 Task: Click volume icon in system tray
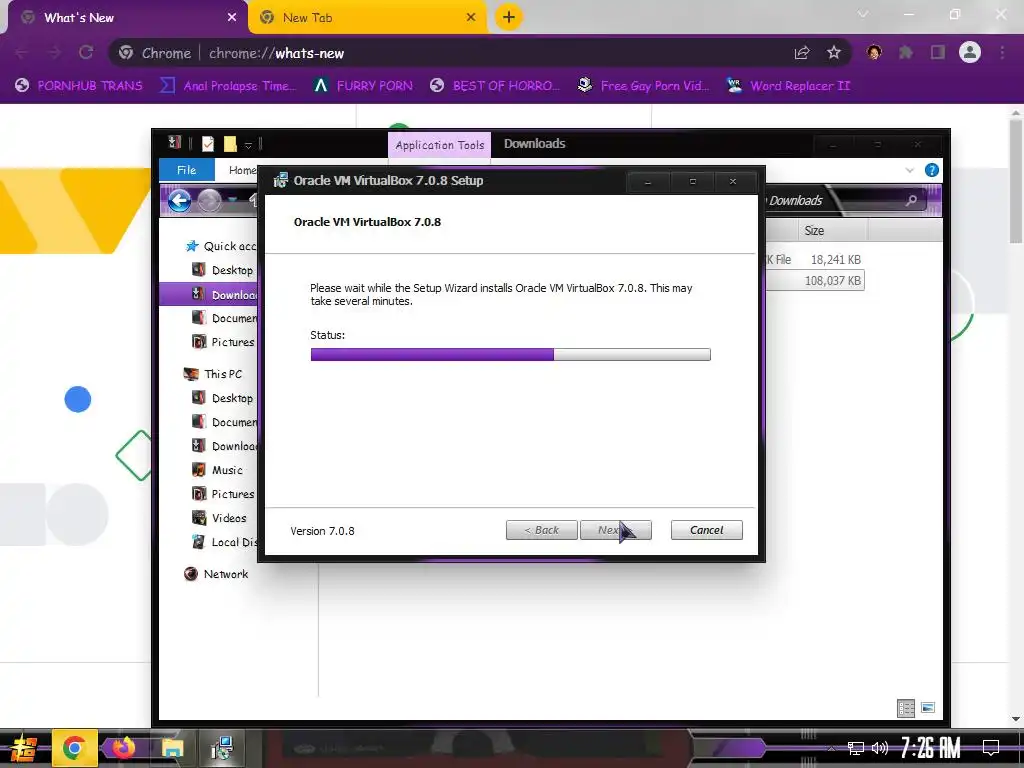click(x=880, y=748)
